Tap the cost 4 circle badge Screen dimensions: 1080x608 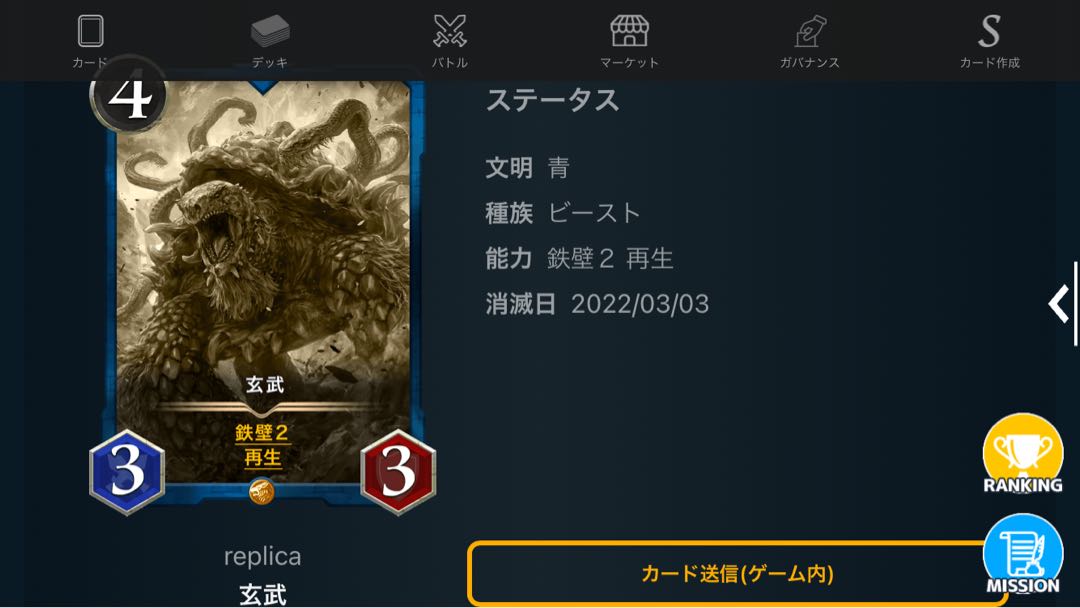tap(129, 95)
